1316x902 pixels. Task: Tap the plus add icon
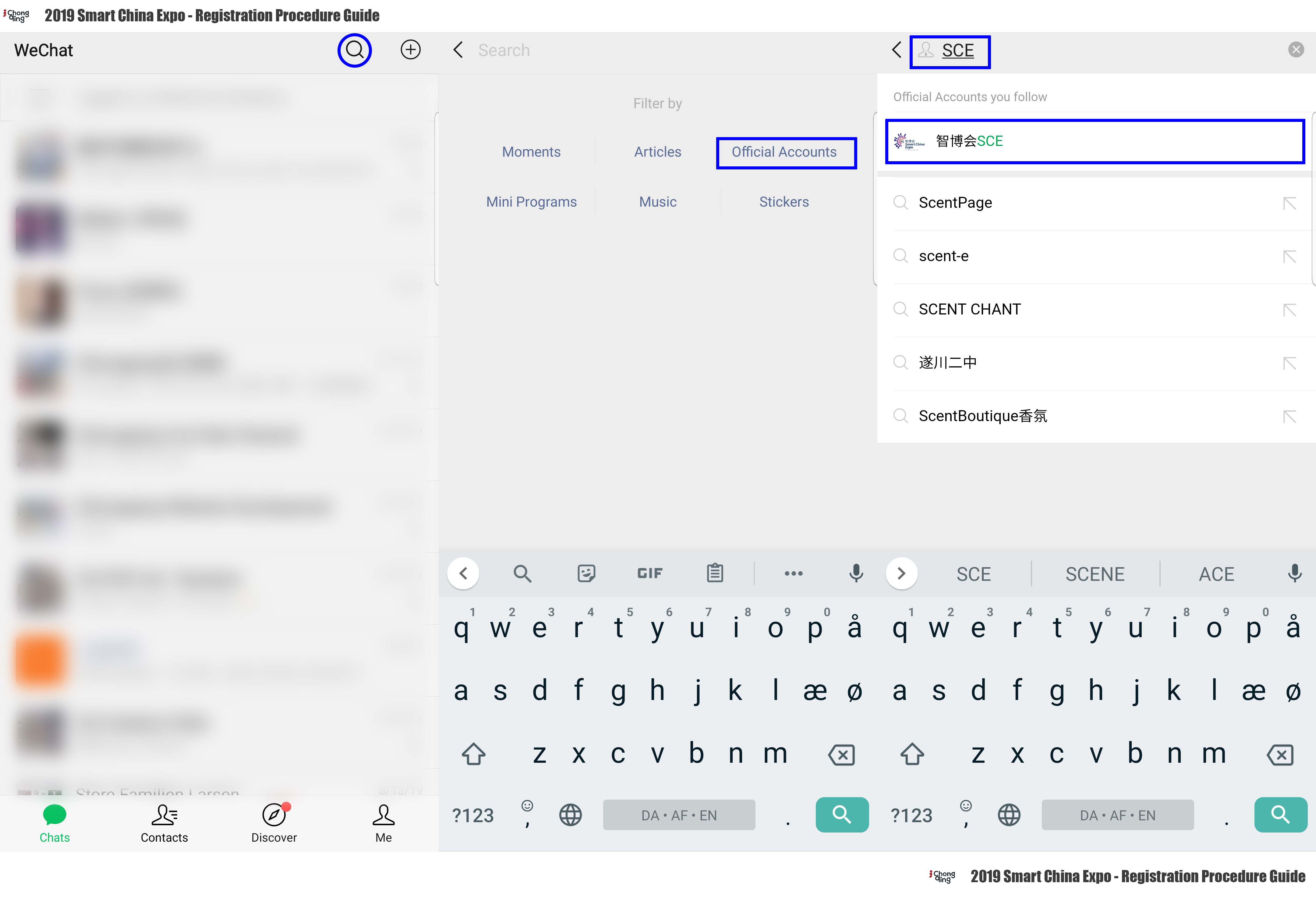point(411,50)
